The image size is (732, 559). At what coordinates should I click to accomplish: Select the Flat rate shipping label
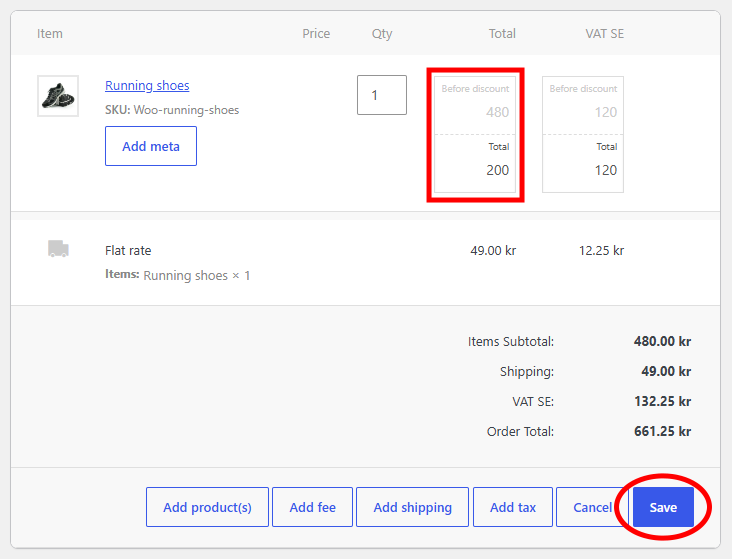coord(128,251)
